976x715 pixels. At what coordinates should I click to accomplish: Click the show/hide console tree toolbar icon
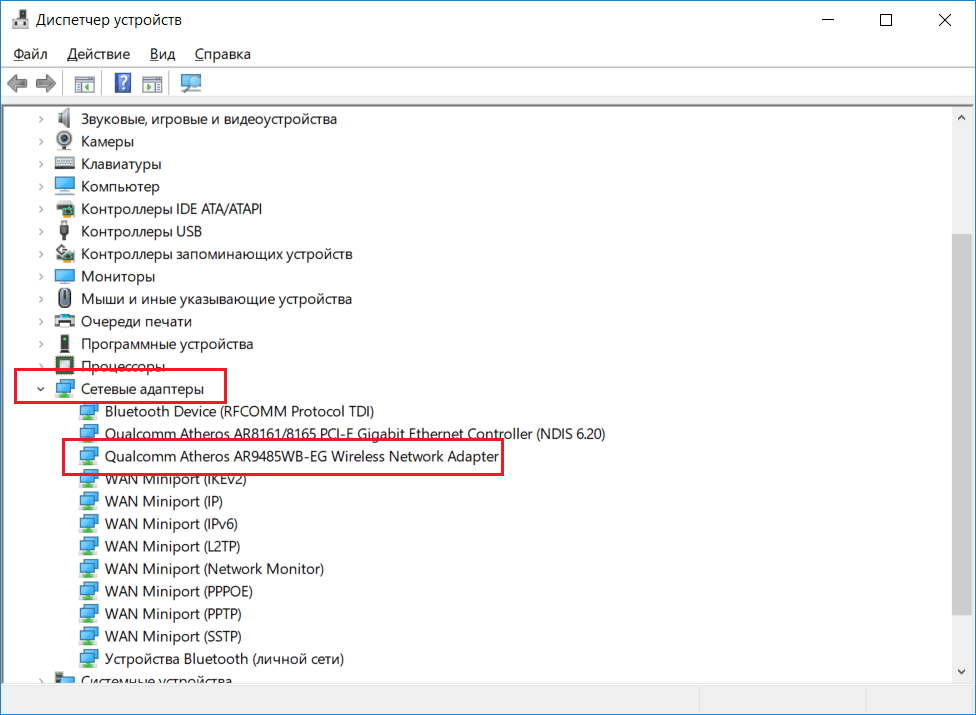[x=84, y=83]
